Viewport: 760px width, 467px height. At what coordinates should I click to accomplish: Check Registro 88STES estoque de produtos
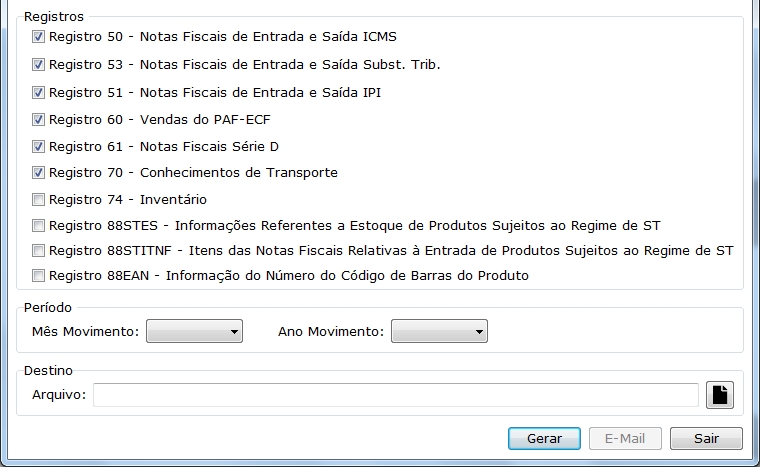(x=39, y=226)
